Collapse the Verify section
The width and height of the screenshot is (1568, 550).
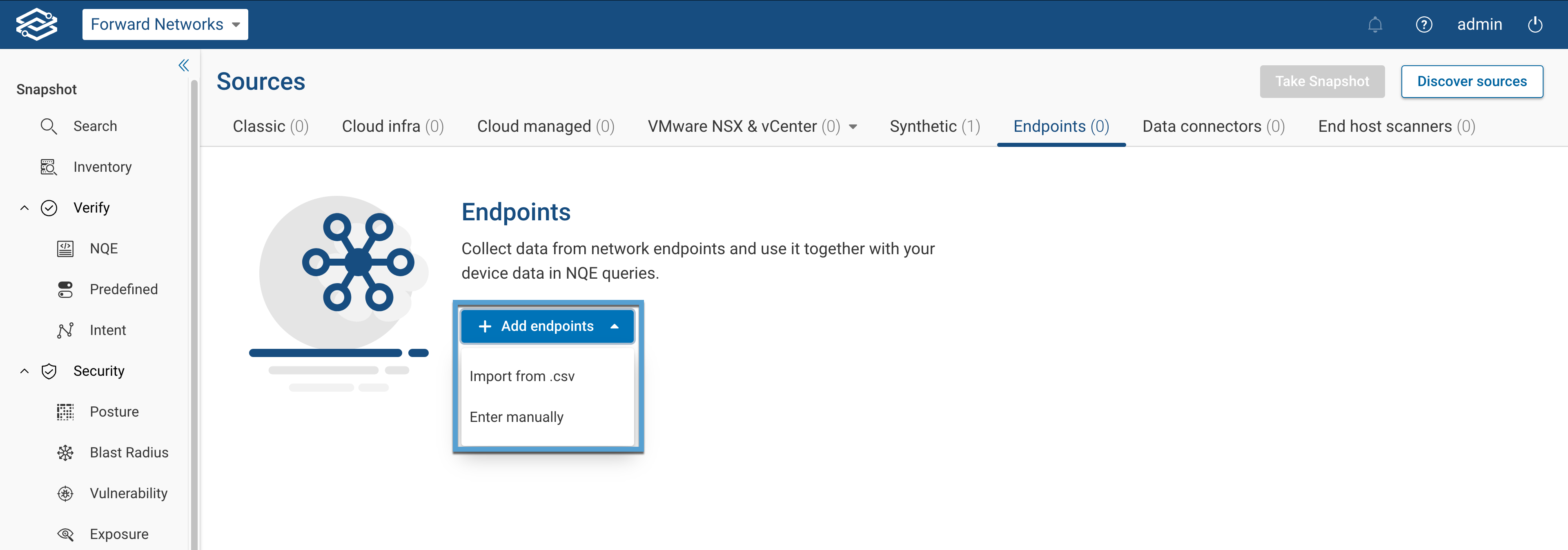pyautogui.click(x=24, y=207)
